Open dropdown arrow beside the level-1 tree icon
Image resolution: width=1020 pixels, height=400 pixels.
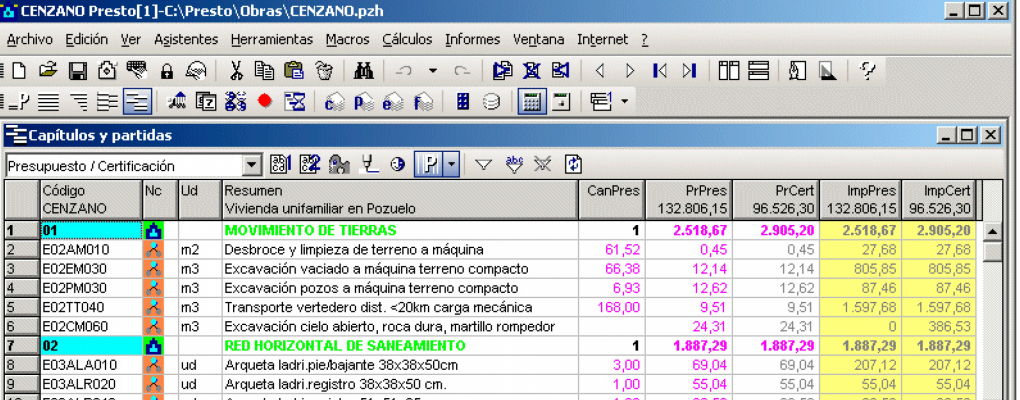pos(625,101)
